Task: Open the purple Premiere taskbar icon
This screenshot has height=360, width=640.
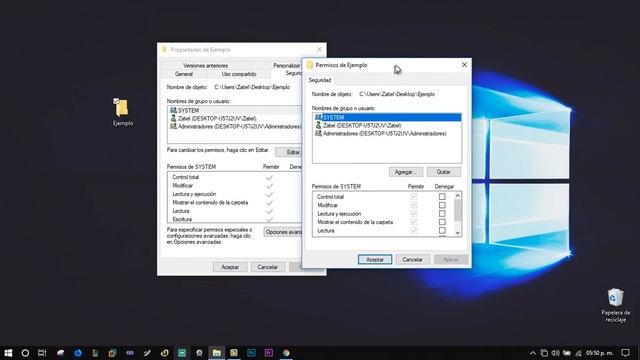Action: pyautogui.click(x=269, y=353)
